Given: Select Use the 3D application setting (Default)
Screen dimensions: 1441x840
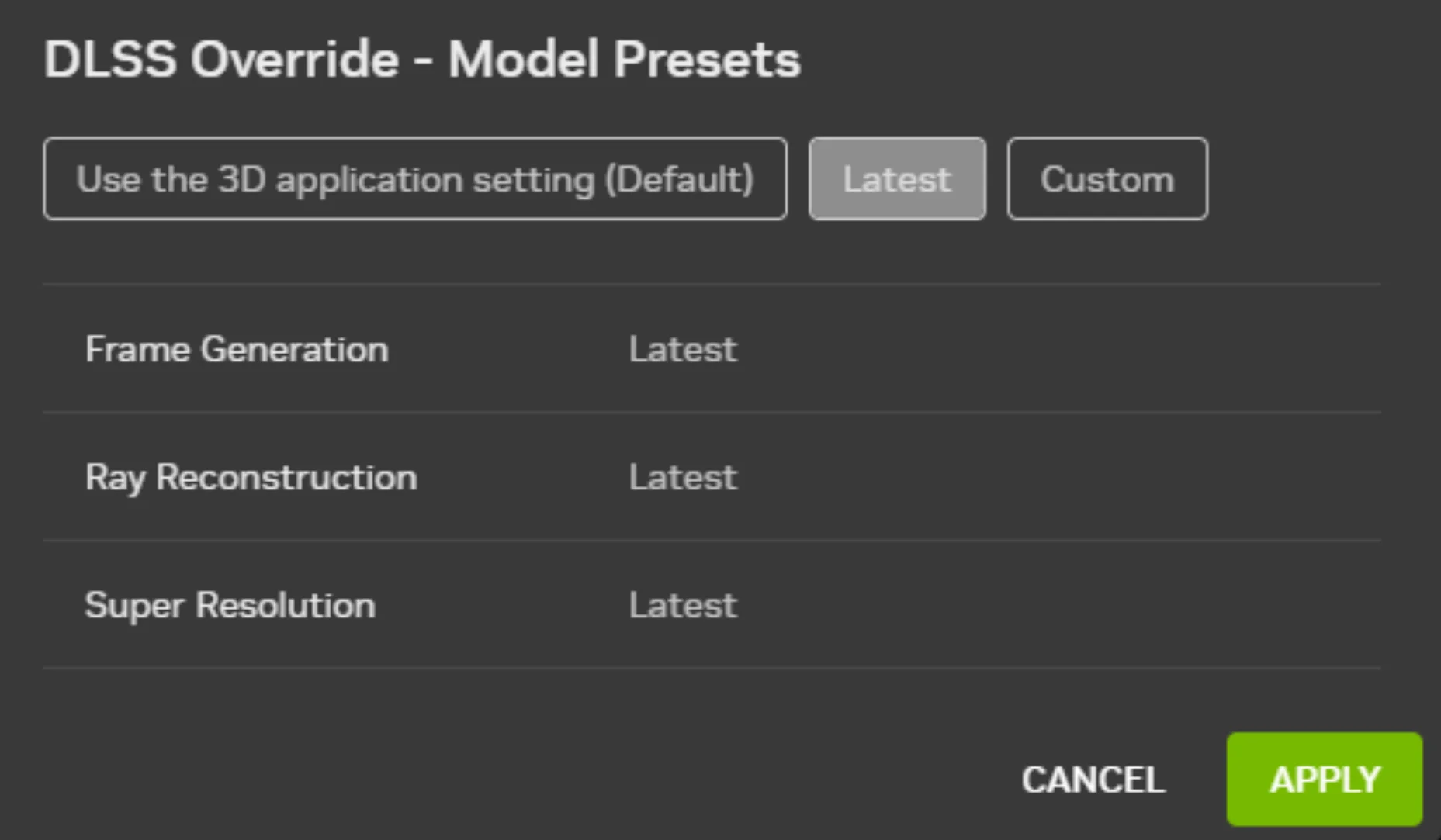Looking at the screenshot, I should (x=414, y=179).
